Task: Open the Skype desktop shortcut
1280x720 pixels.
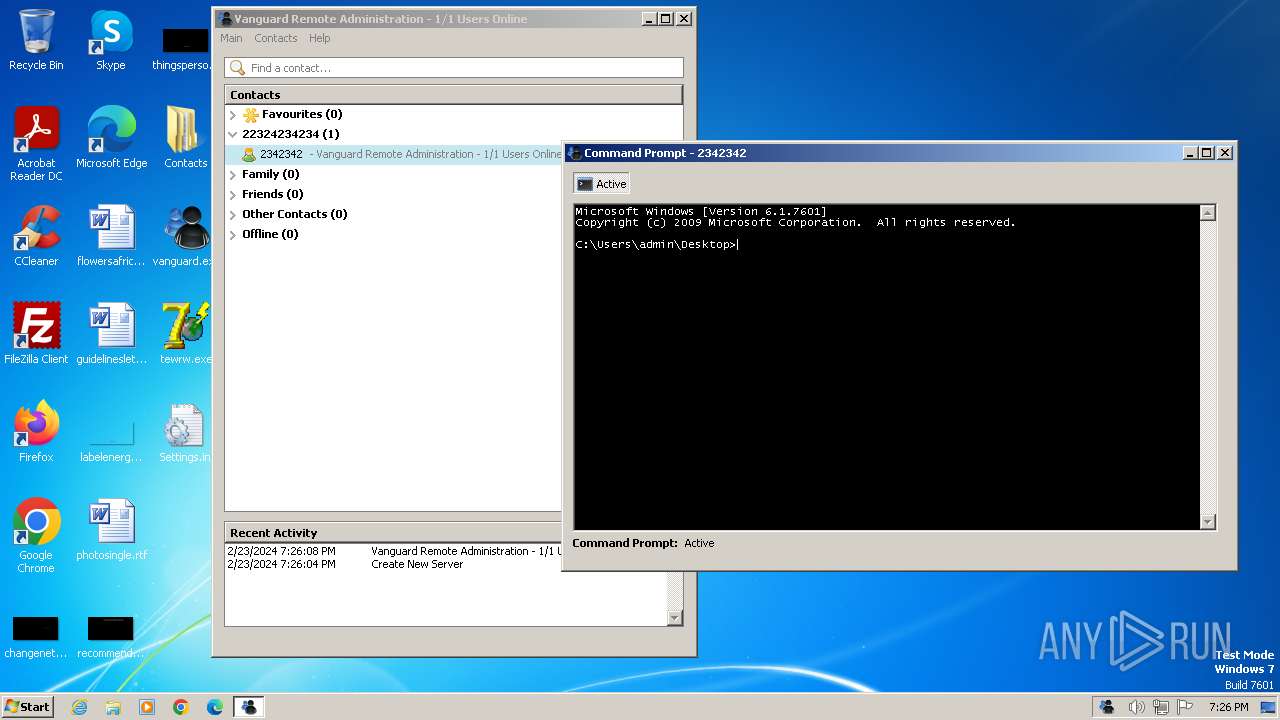Action: [111, 40]
